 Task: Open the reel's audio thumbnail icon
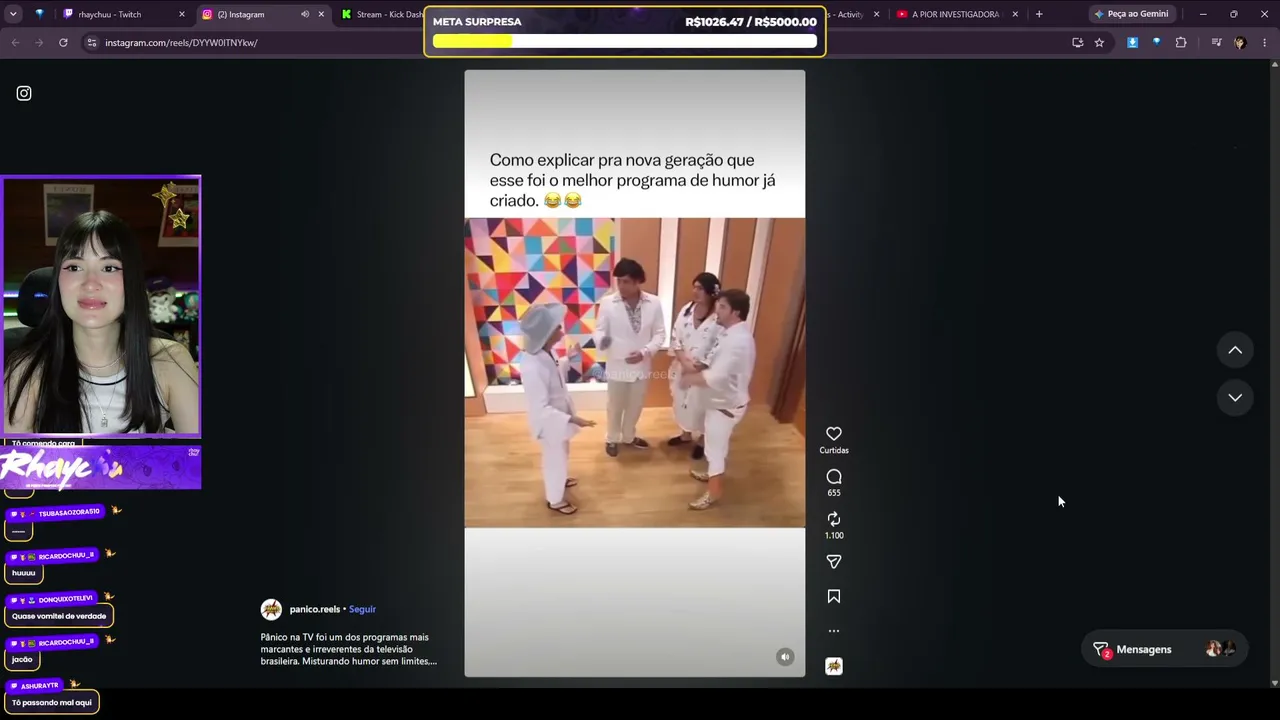pyautogui.click(x=834, y=666)
